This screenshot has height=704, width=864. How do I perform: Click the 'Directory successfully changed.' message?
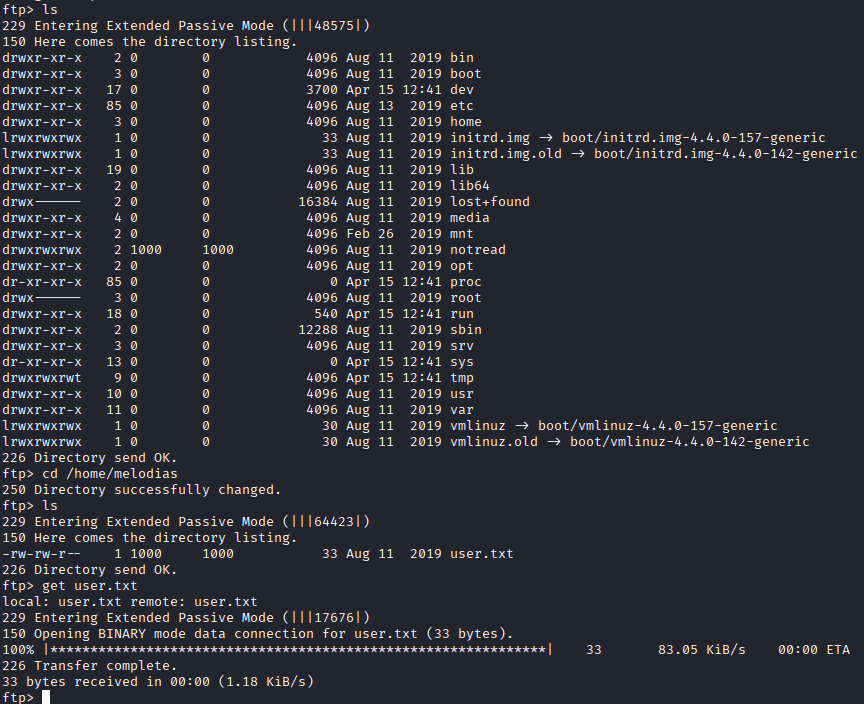click(158, 490)
